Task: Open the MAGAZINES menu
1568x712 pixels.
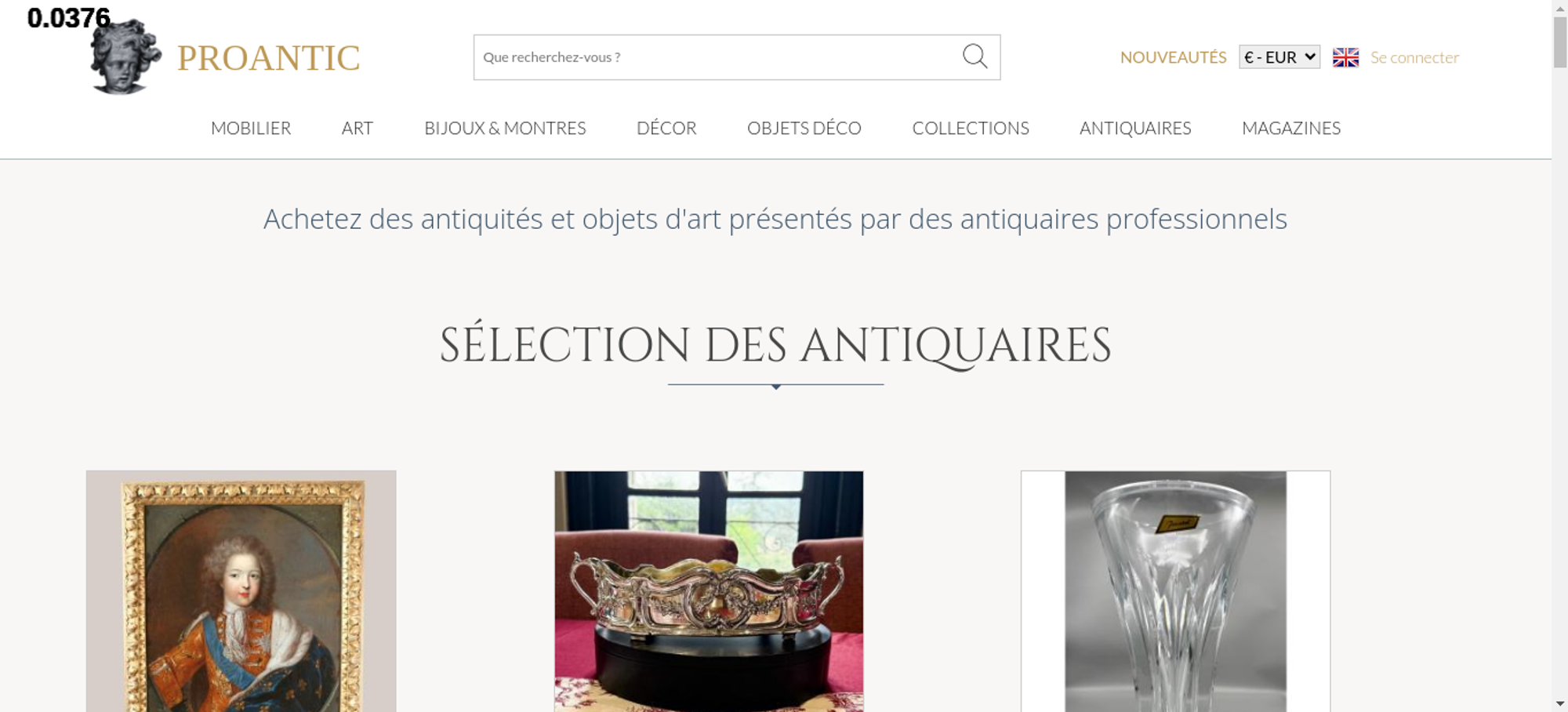Action: (1291, 129)
